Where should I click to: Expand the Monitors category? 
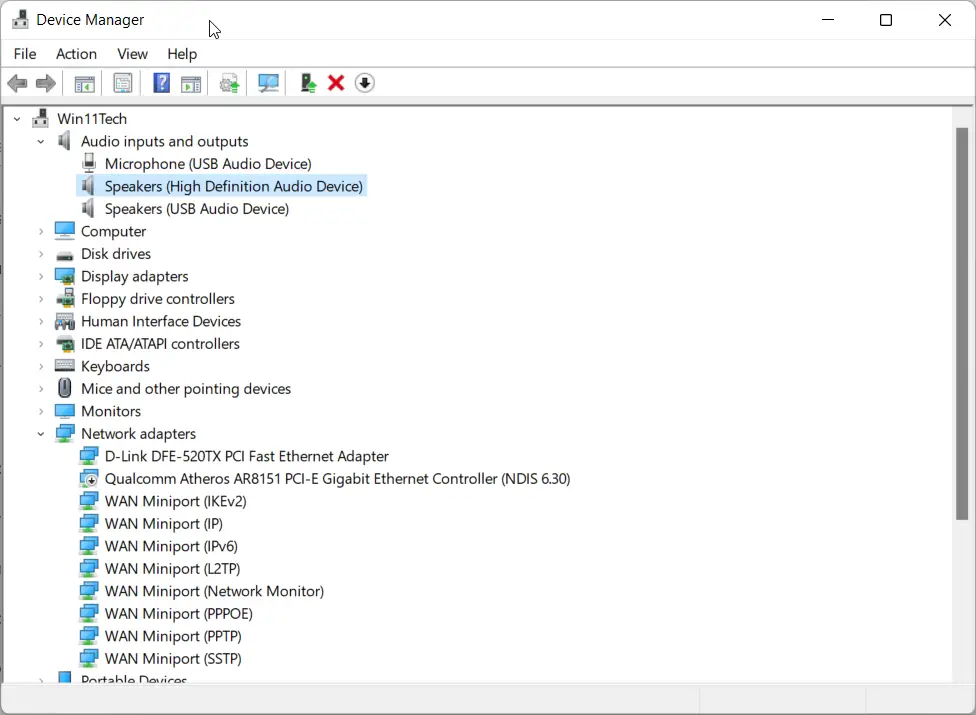tap(40, 411)
